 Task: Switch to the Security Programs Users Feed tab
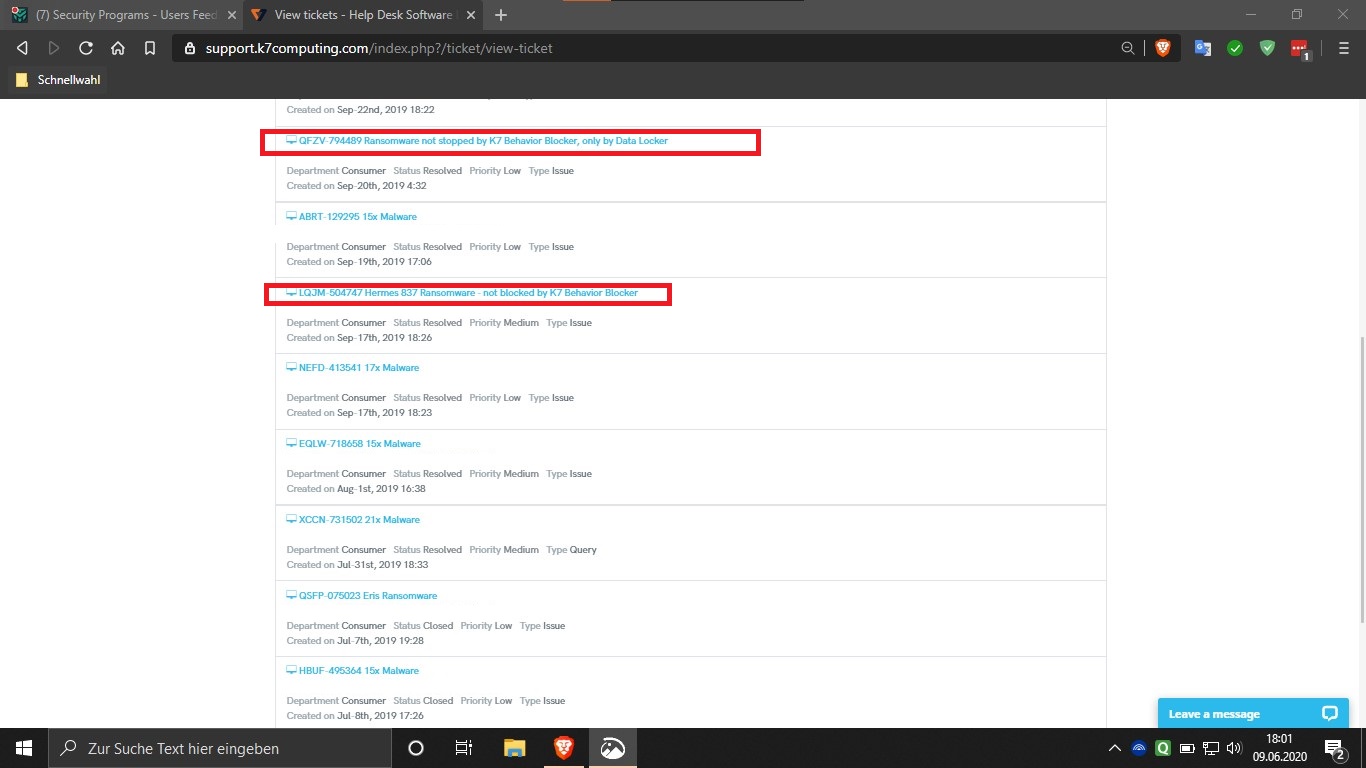click(x=122, y=15)
